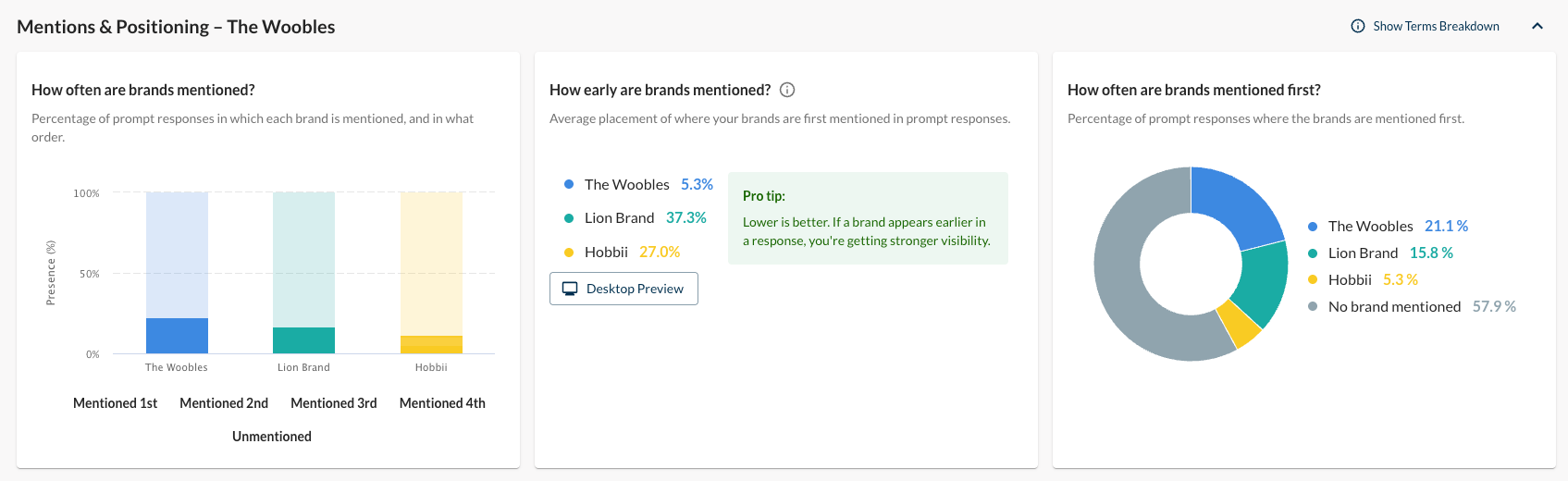Click the Presence (%) axis title

51,273
